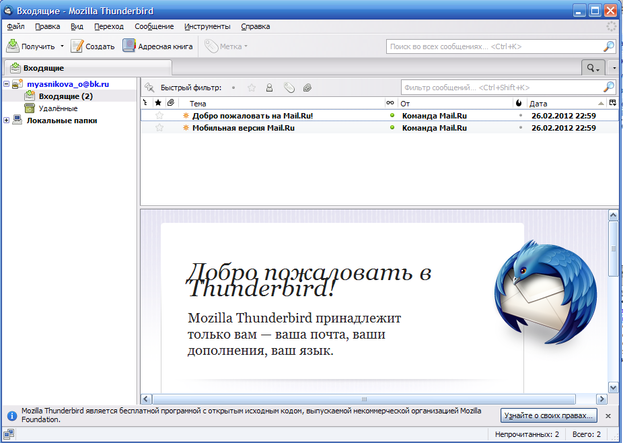Star the message Добро пожаловать на Mail.Ru!

159,116
